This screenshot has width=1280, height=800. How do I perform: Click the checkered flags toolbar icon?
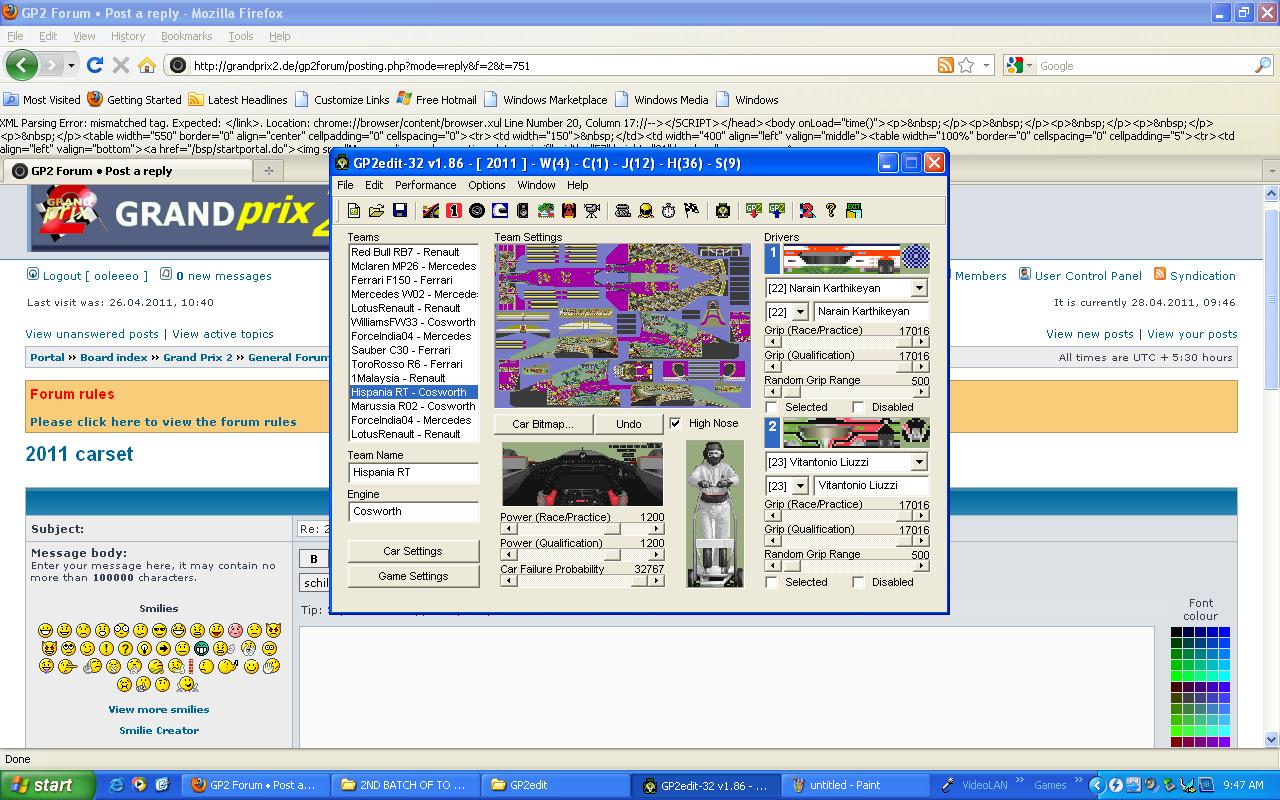690,210
